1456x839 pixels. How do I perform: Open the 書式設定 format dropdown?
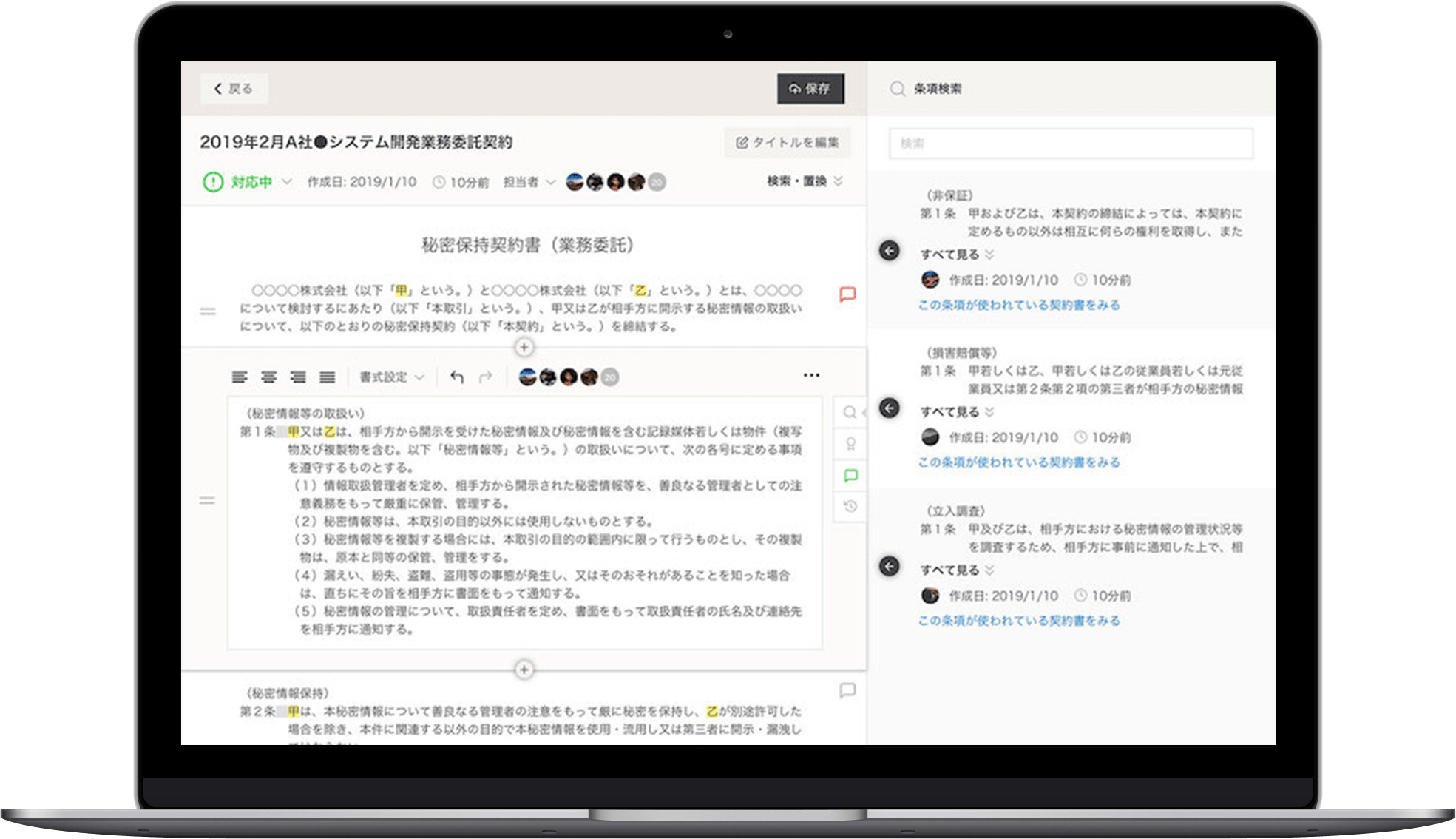(x=391, y=377)
